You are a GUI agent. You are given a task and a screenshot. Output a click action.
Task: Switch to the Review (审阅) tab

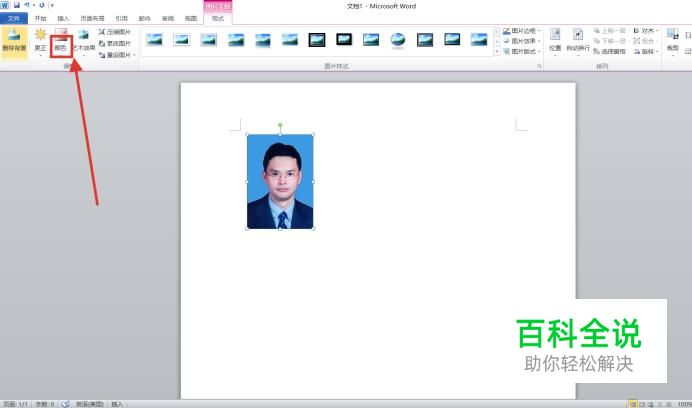[168, 19]
